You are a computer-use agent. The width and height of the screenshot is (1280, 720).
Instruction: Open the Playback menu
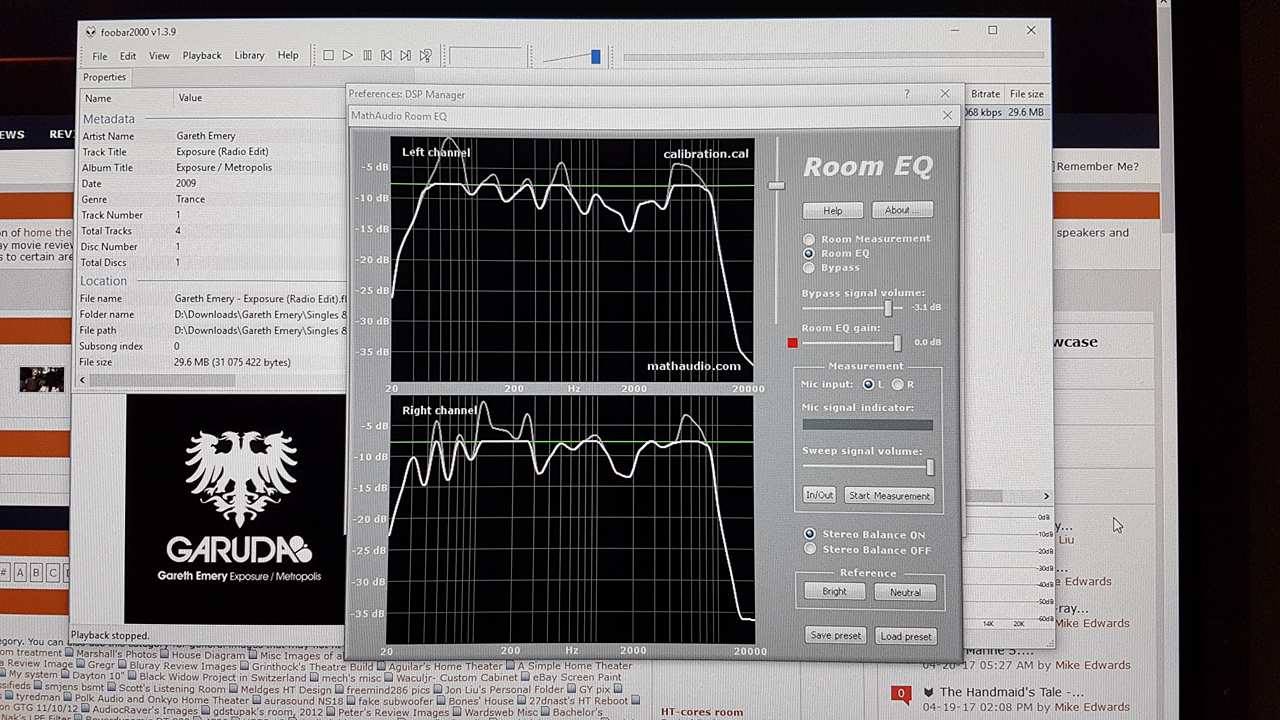coord(202,56)
